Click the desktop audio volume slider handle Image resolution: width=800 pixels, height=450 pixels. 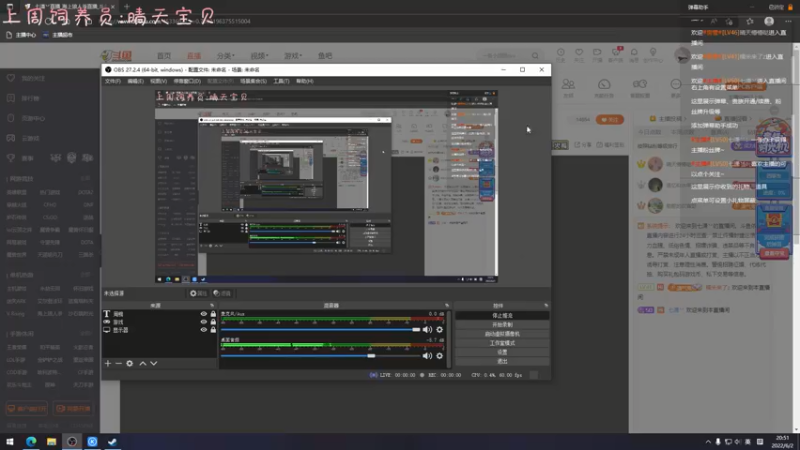tap(371, 356)
